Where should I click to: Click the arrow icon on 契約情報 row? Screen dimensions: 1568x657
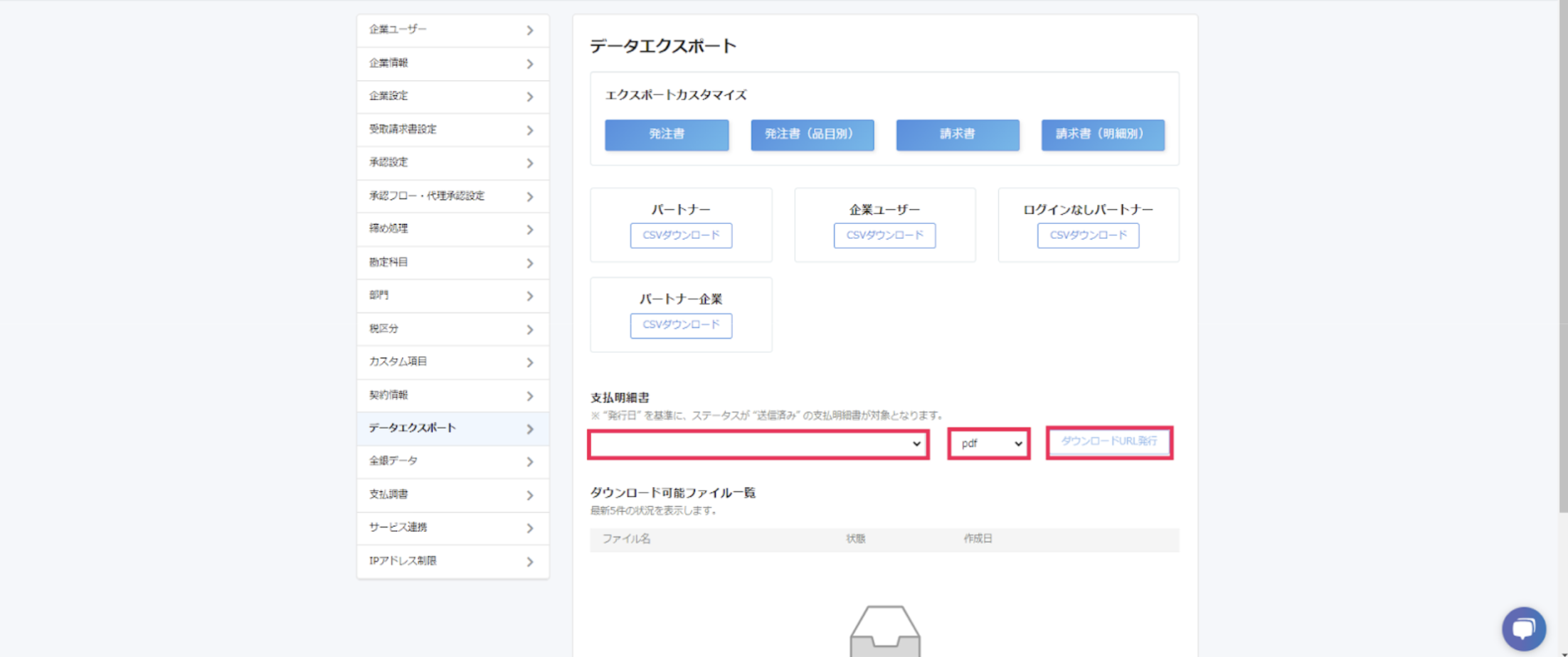(x=530, y=396)
